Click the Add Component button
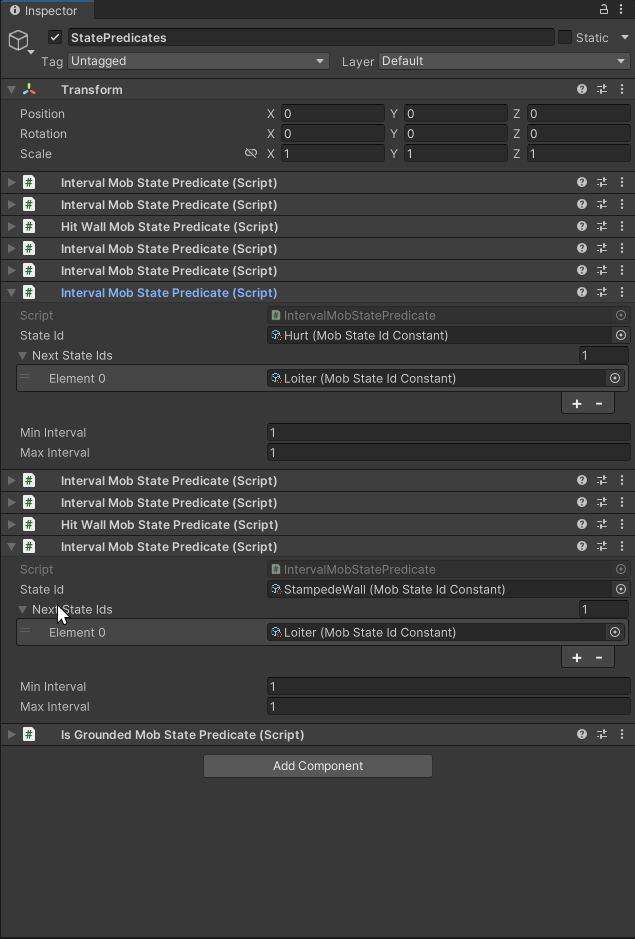Viewport: 635px width, 939px height. coord(317,766)
